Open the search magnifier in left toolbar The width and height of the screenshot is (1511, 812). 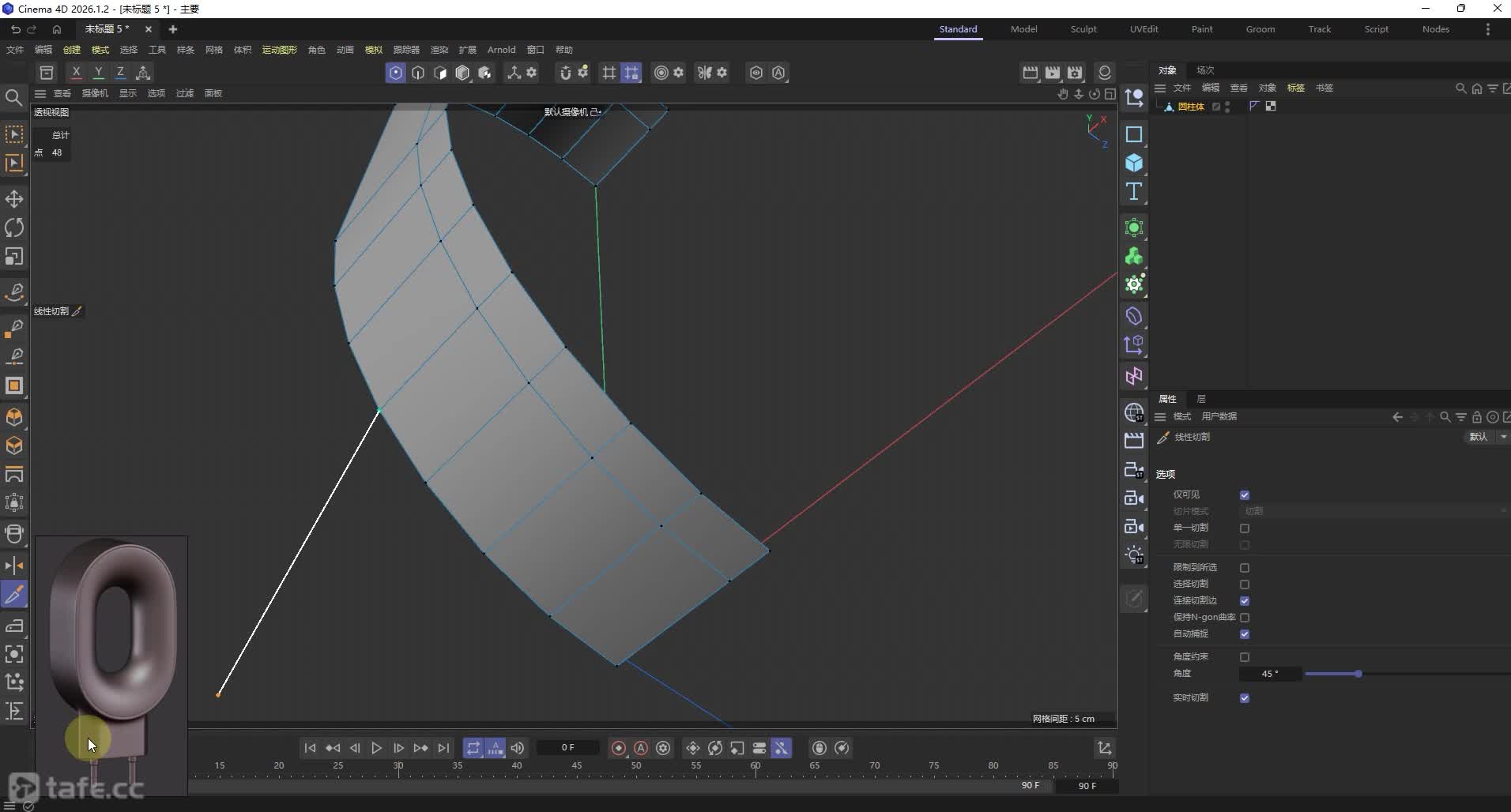[13, 97]
